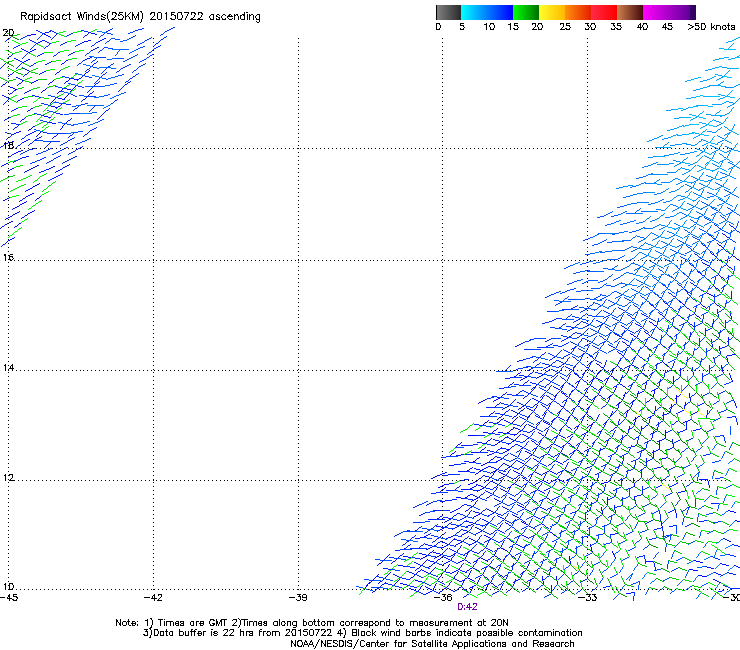Click the longitude -45 axis label

9,598
